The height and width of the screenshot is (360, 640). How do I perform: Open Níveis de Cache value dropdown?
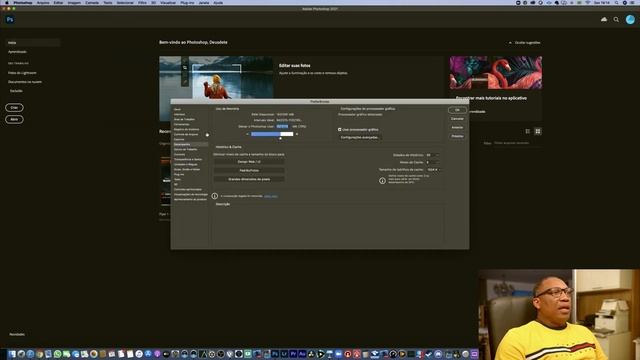(x=432, y=162)
